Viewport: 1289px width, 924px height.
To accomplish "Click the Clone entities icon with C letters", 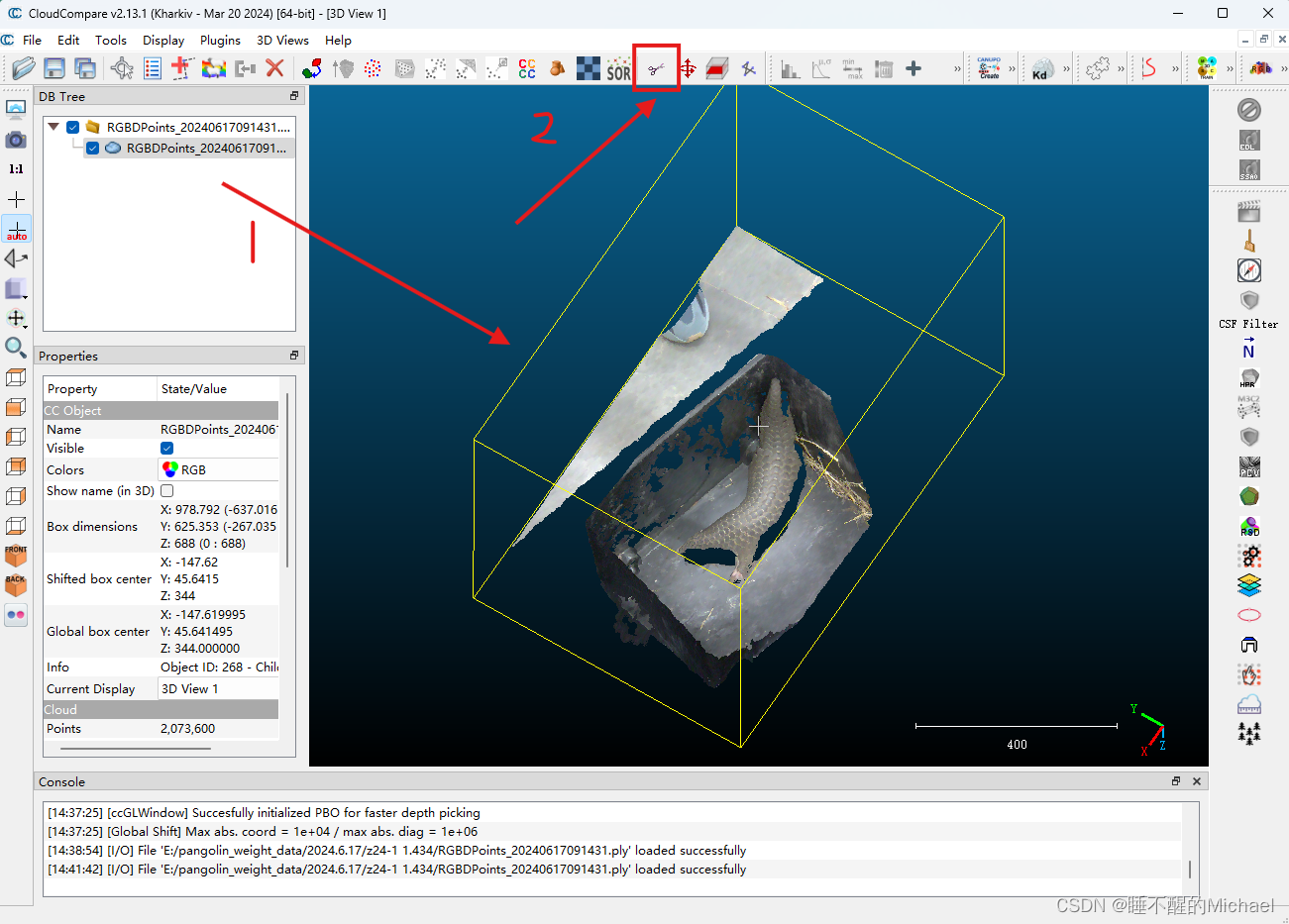I will coord(527,68).
